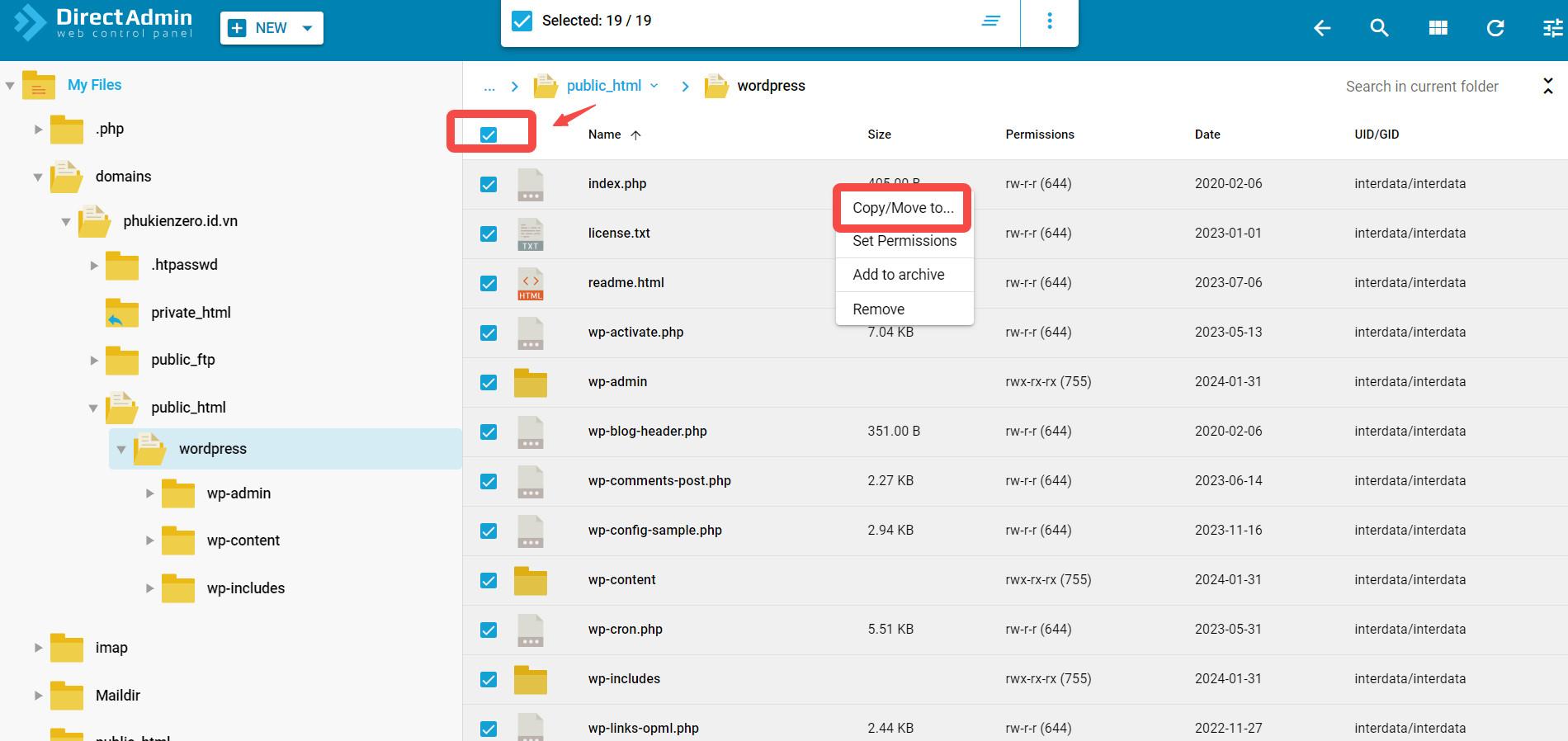Viewport: 1568px width, 741px height.
Task: Open the public_html breadcrumb link
Action: pyautogui.click(x=604, y=86)
